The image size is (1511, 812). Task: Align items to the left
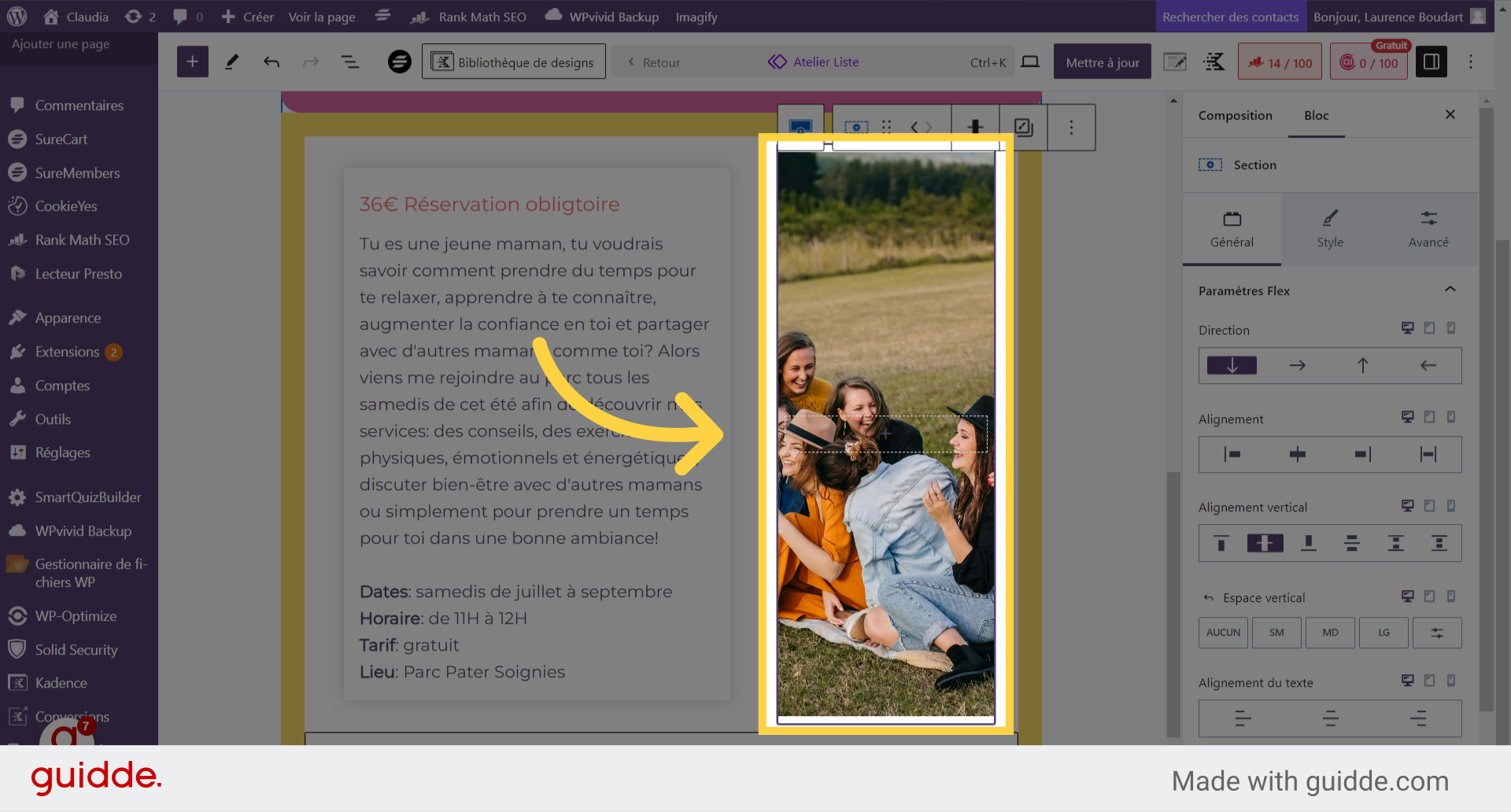point(1232,454)
